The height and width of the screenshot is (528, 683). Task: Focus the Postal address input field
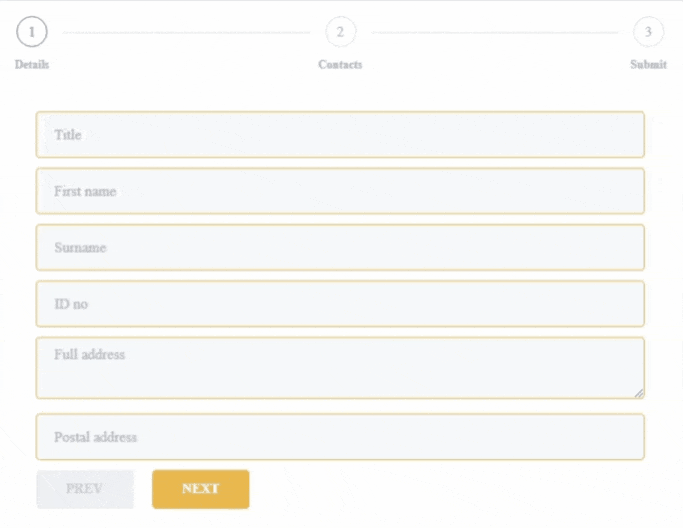point(340,437)
